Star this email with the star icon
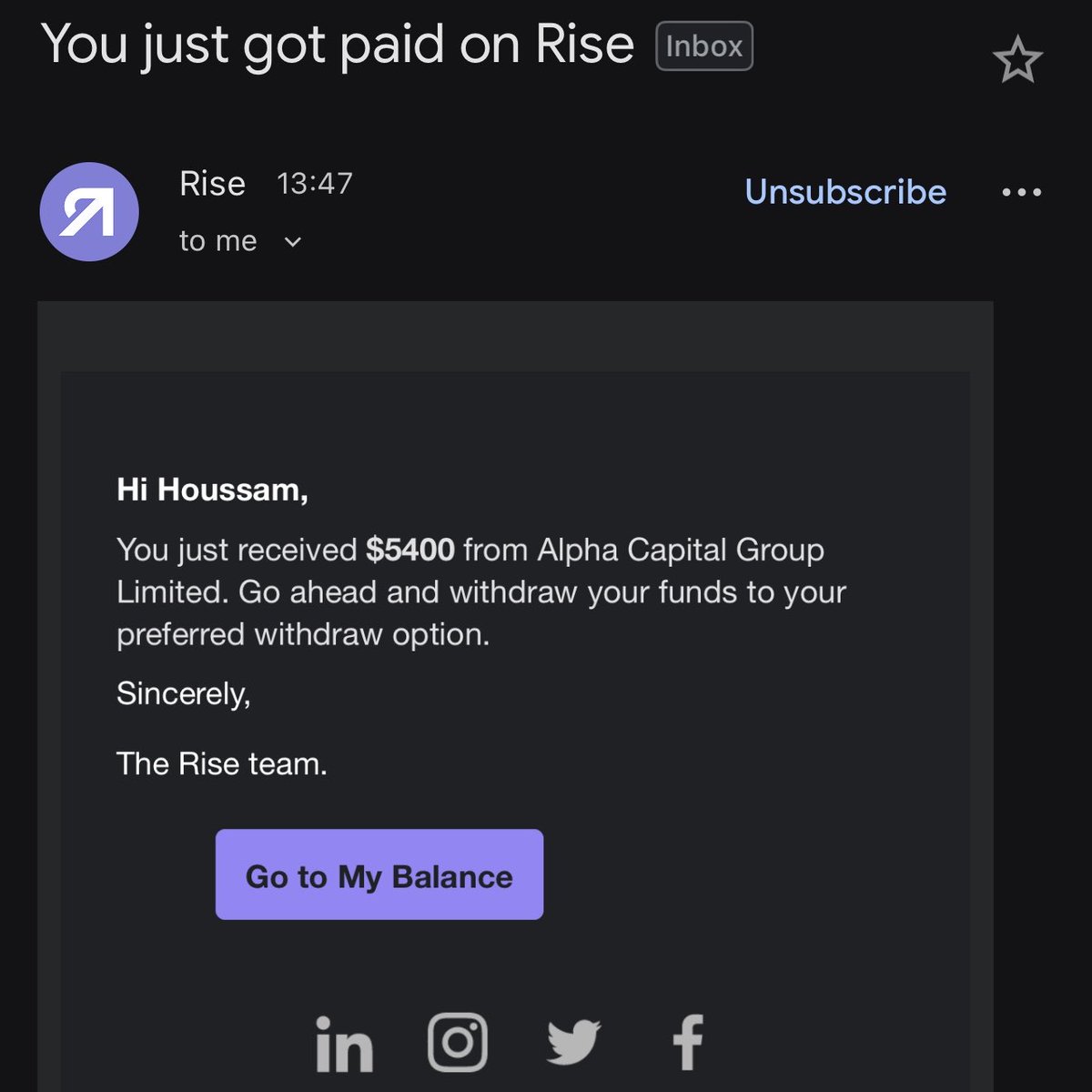Viewport: 1092px width, 1092px height. (x=1017, y=61)
